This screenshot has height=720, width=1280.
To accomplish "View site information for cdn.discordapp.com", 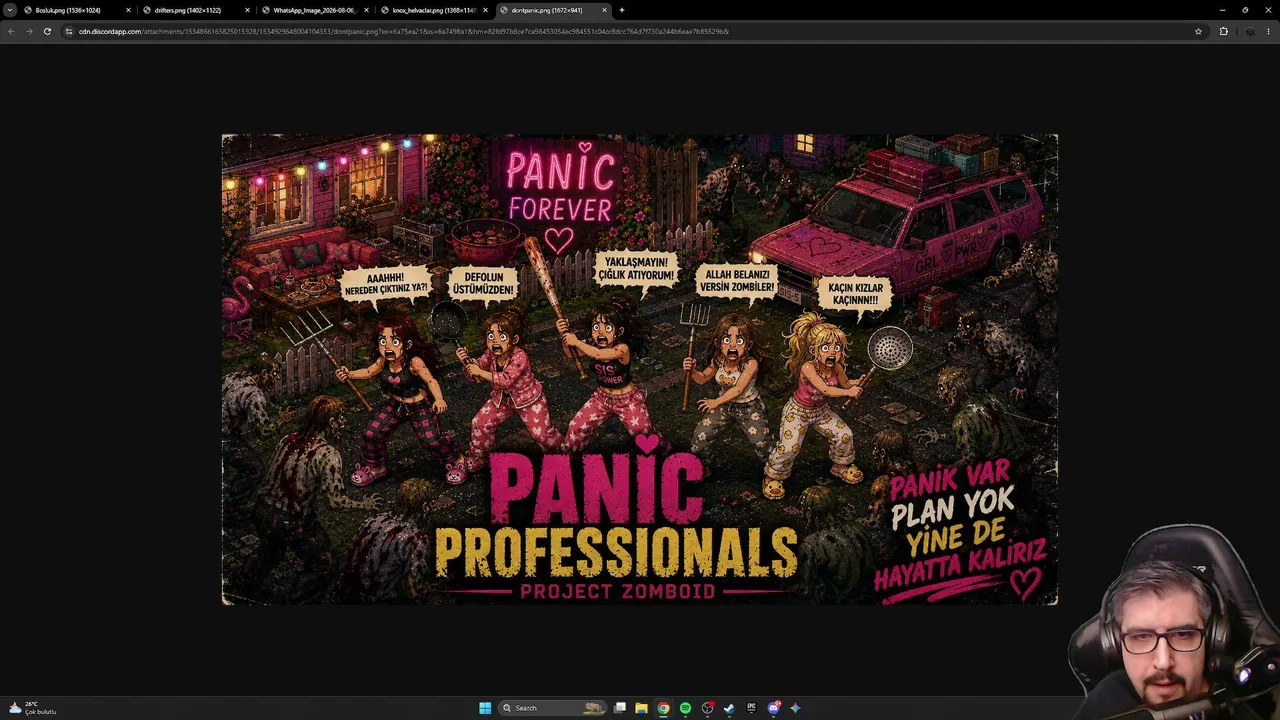I will [x=69, y=31].
